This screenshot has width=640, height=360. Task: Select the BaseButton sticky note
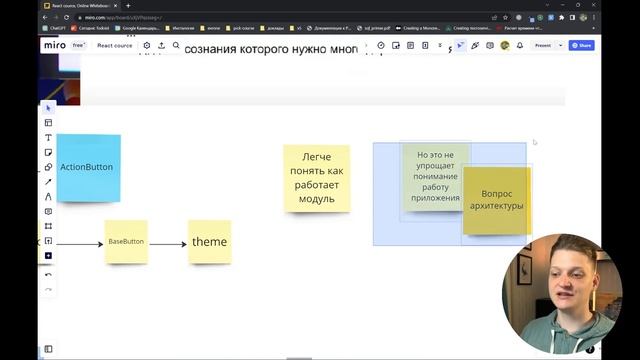click(x=126, y=242)
